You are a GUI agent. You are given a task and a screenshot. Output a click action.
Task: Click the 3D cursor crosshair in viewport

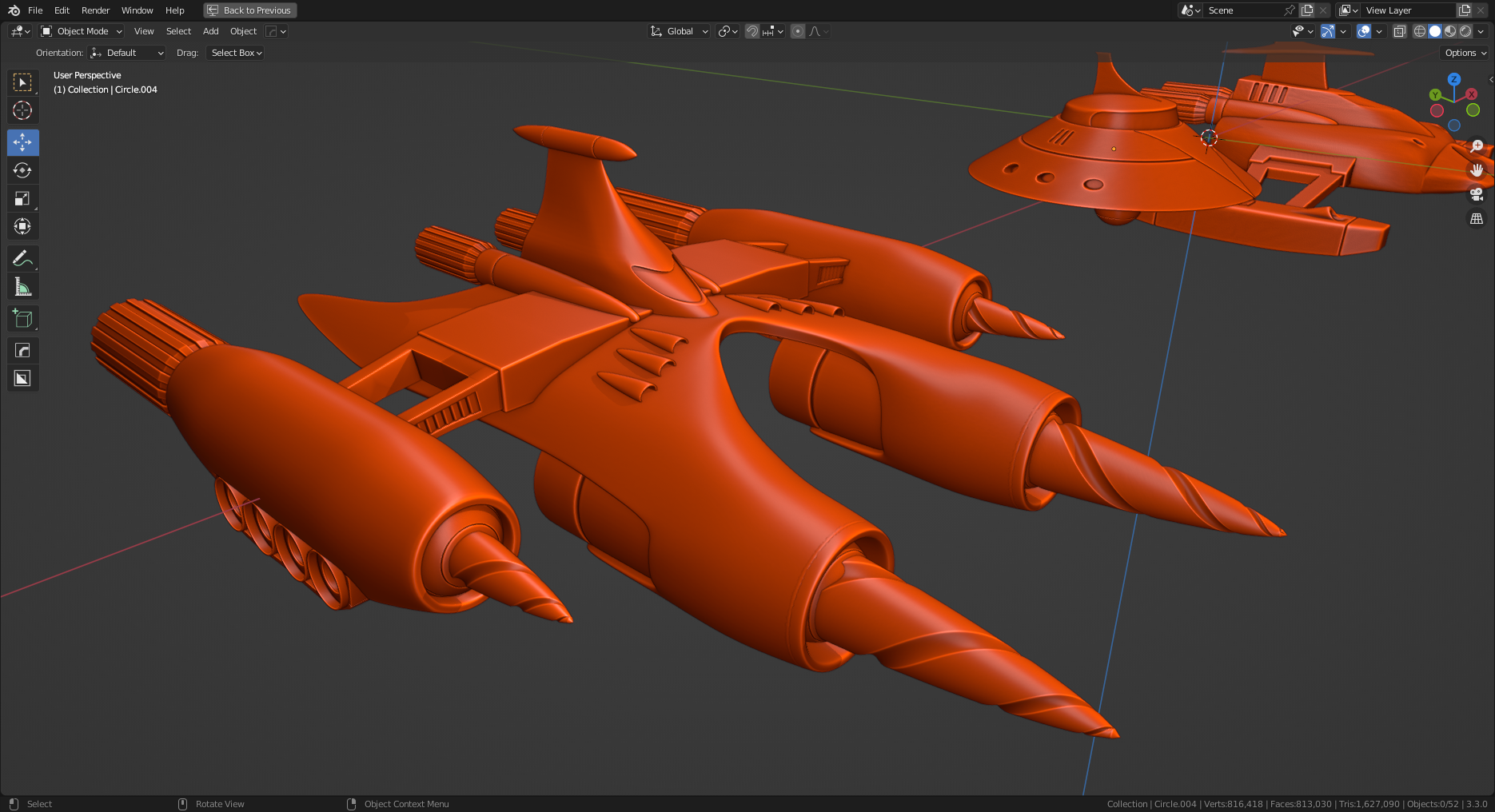[x=1209, y=137]
